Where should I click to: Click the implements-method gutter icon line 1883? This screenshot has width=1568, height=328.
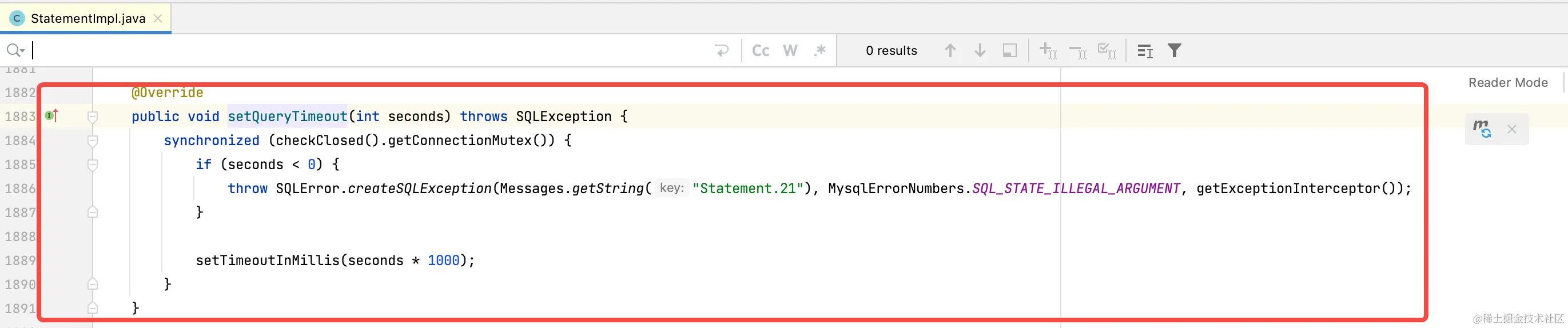pos(51,115)
